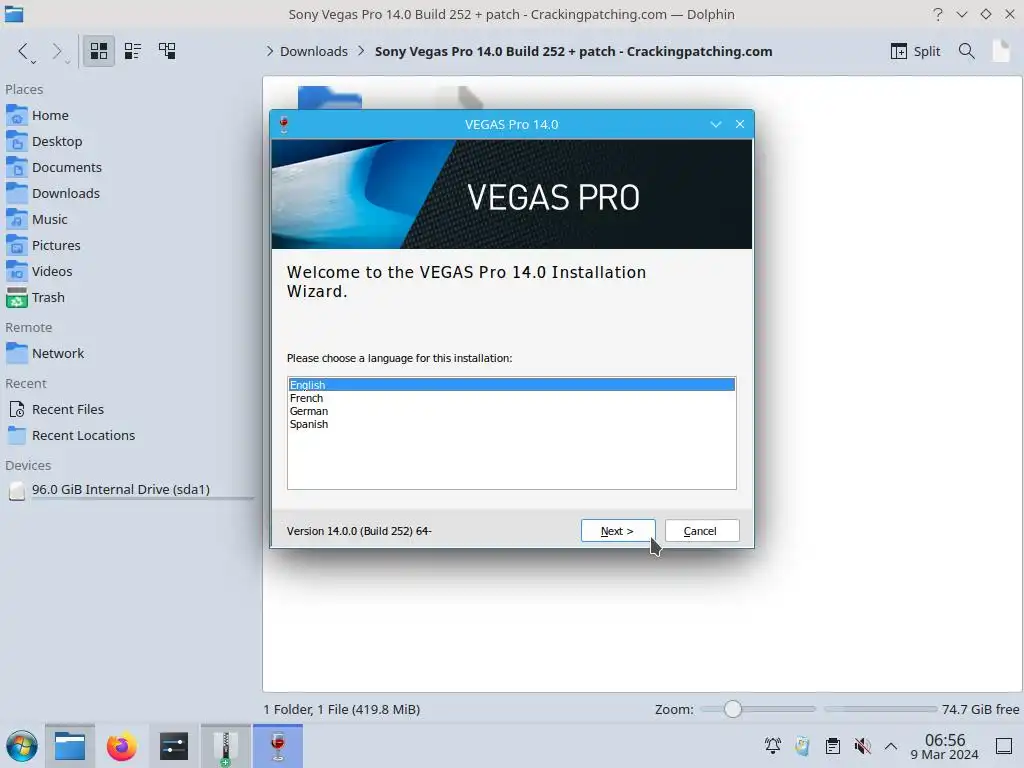Go back using Dolphin's back arrow
Viewport: 1024px width, 768px height.
(x=24, y=51)
